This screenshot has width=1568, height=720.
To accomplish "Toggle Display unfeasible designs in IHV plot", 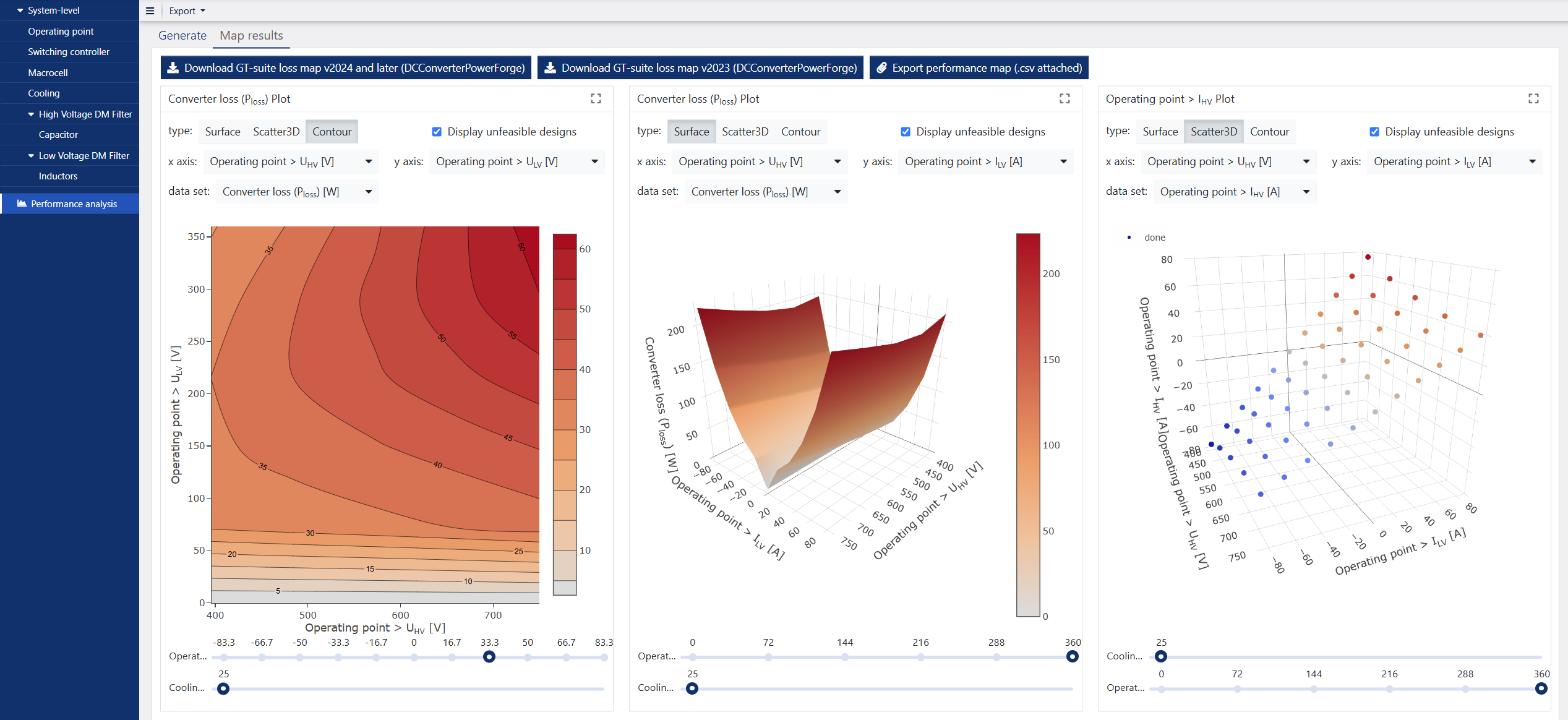I will tap(1374, 132).
